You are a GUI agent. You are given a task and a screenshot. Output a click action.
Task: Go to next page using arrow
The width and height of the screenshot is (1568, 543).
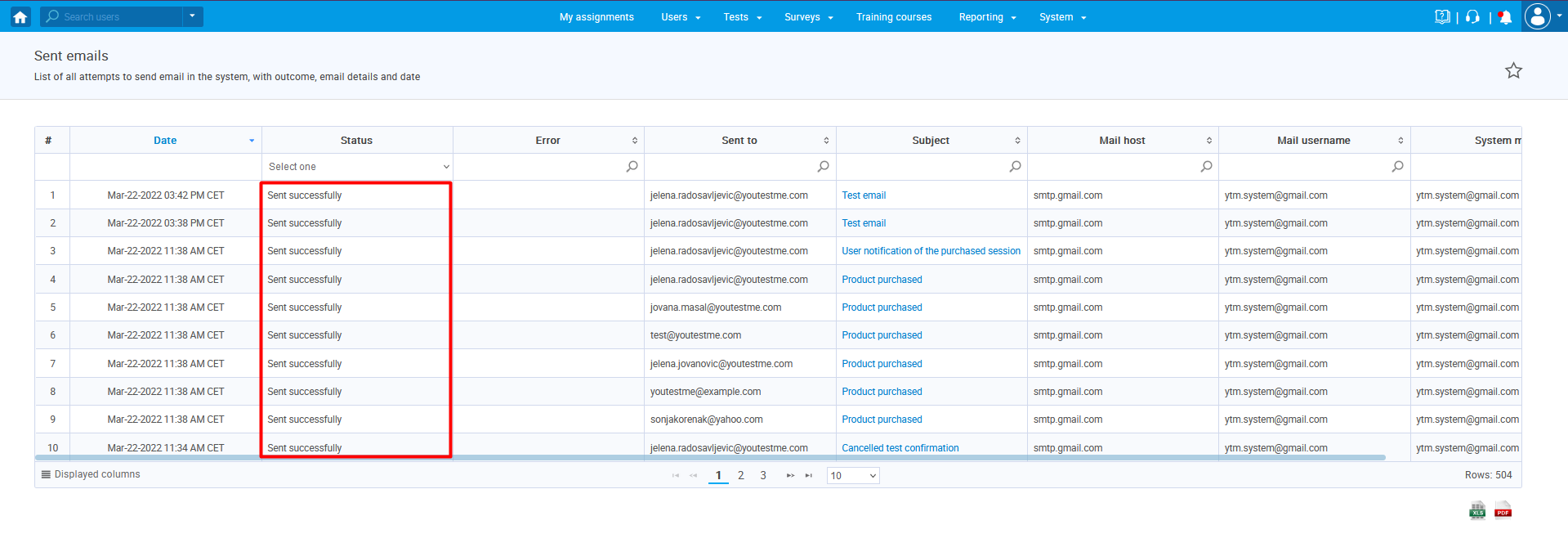coord(790,475)
